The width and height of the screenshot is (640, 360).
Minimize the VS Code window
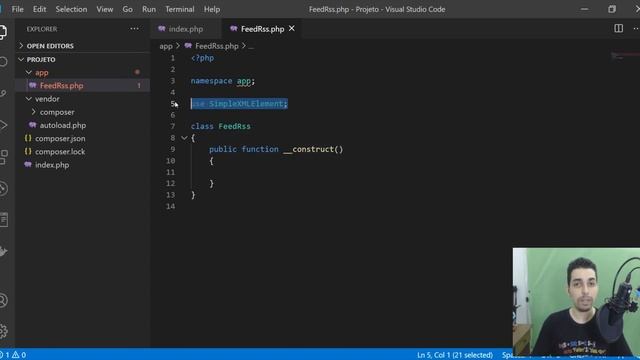pos(584,9)
